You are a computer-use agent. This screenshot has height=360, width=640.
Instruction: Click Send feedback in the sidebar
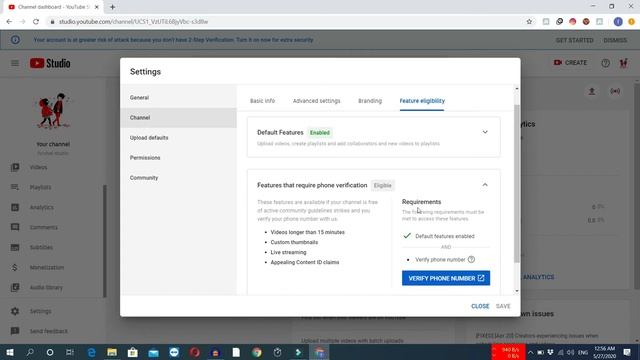[x=48, y=331]
